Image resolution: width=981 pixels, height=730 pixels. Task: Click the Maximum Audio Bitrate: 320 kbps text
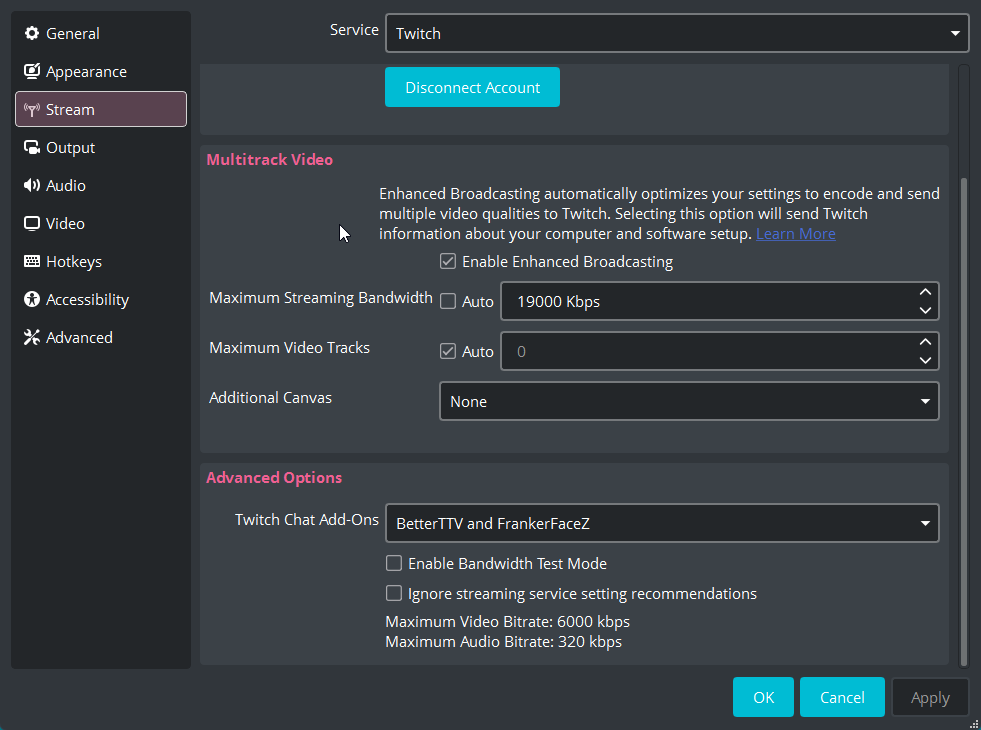tap(504, 642)
